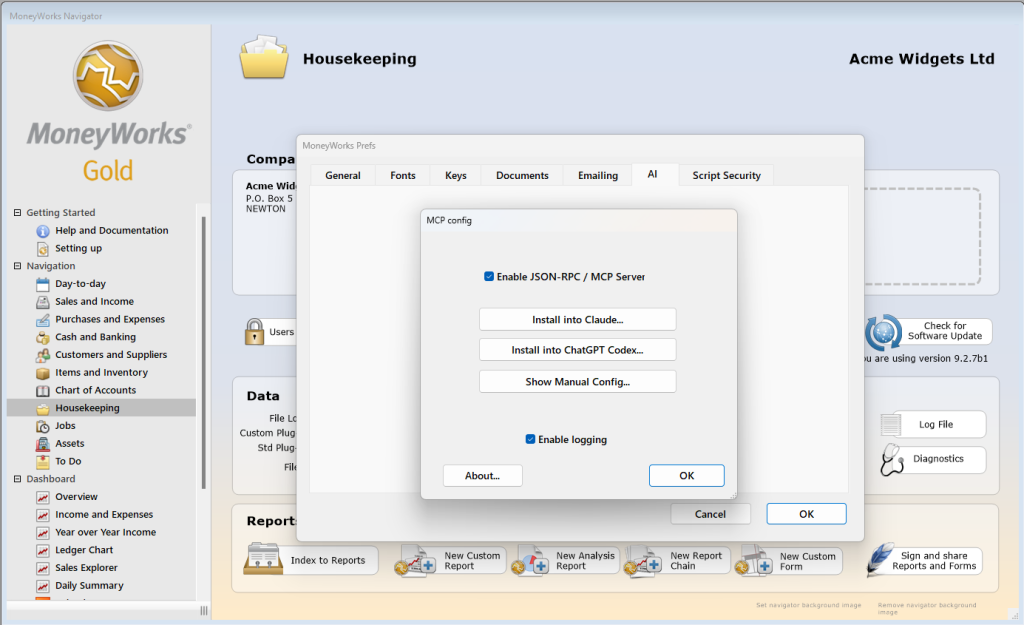Image resolution: width=1024 pixels, height=625 pixels.
Task: Select Housekeeping in the navigator tree
Action: pos(101,408)
